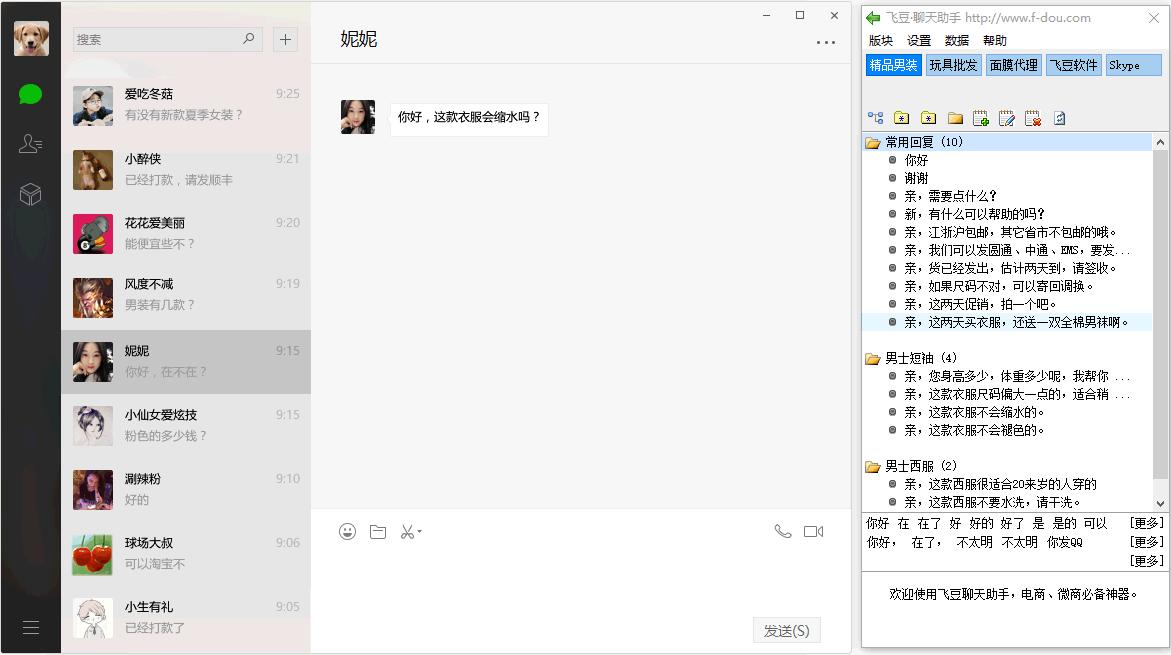Click the add reply notepad icon in 飞豆助手
This screenshot has width=1171, height=655.
[980, 117]
